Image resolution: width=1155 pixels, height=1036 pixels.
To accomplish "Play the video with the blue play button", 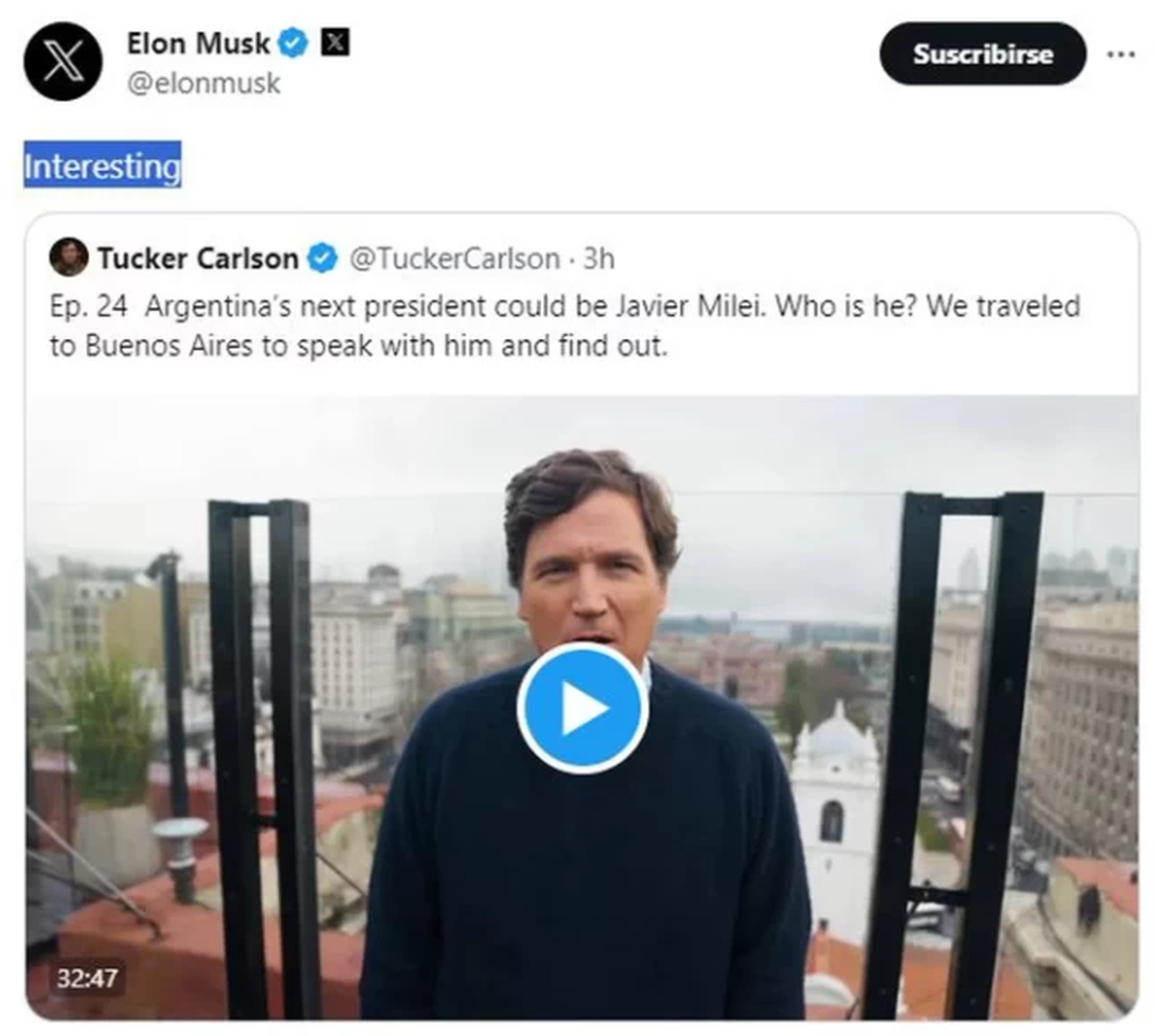I will point(582,708).
